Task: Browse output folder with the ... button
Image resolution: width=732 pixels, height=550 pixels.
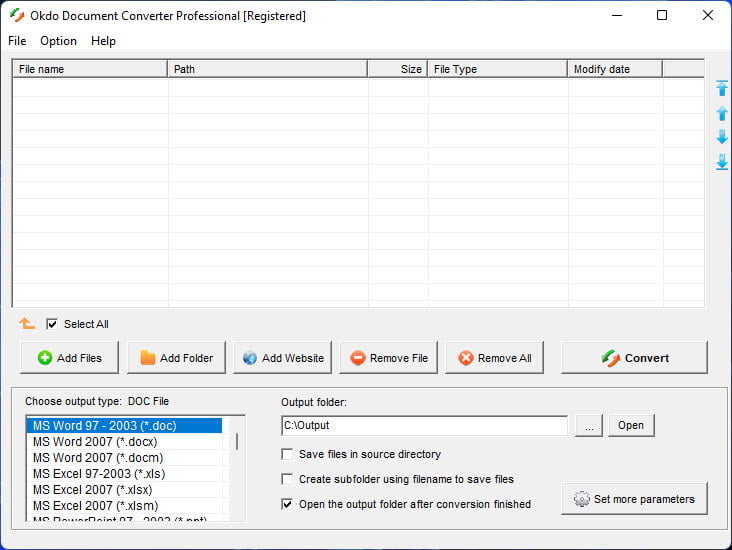Action: [x=589, y=425]
